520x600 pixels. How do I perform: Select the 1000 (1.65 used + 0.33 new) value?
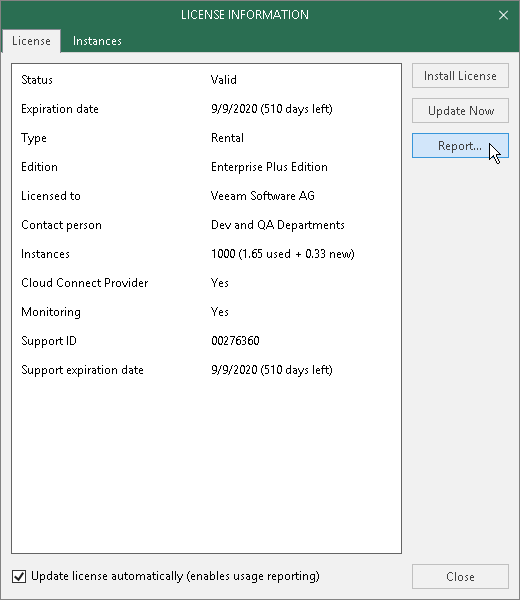283,254
